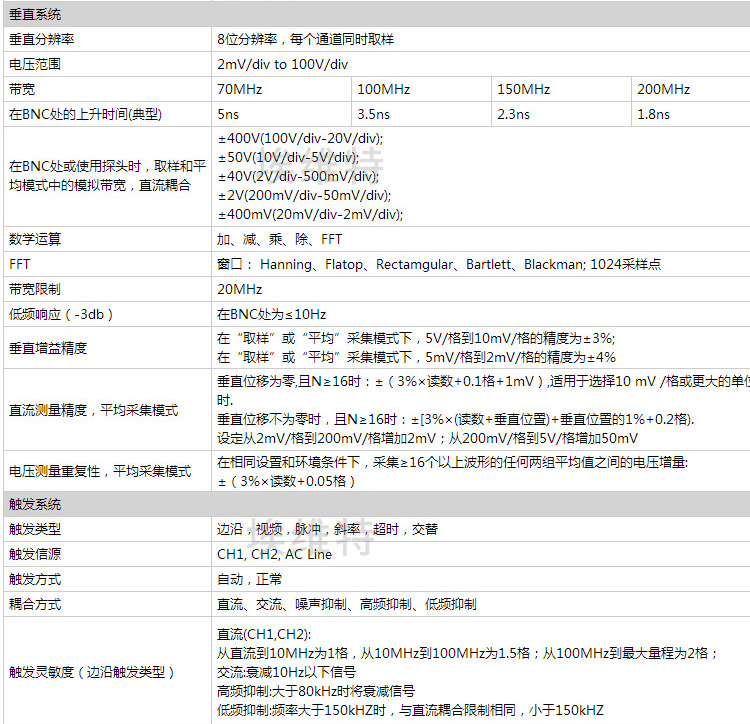
Task: Select the 5ns rise time value
Action: [x=228, y=114]
